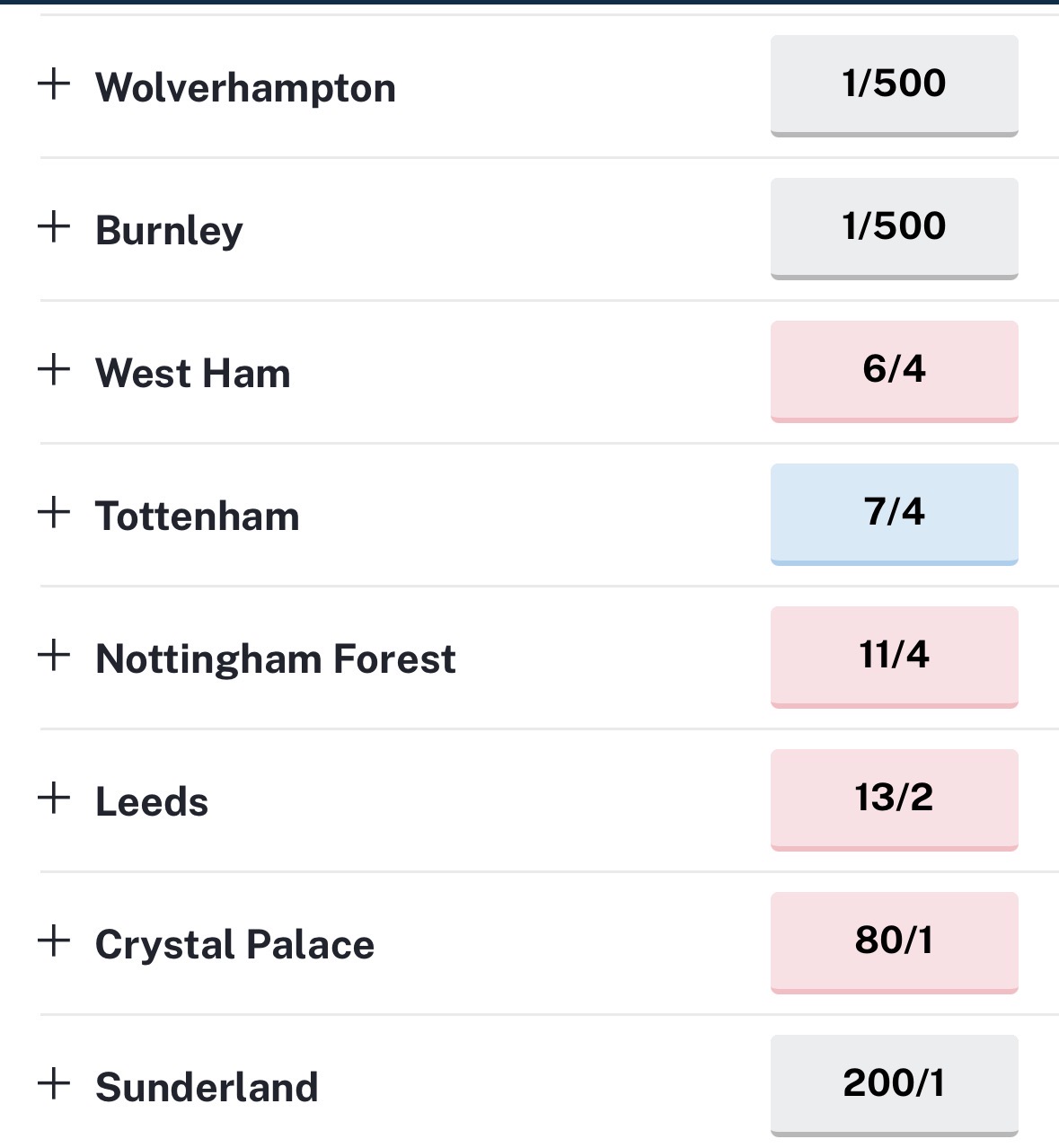Open the Tottenham team name

click(198, 517)
